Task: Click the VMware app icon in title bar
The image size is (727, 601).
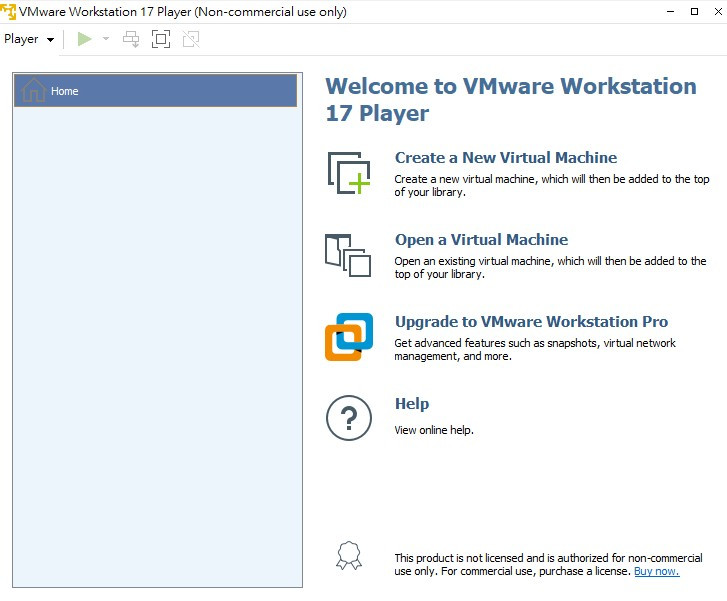Action: point(8,12)
